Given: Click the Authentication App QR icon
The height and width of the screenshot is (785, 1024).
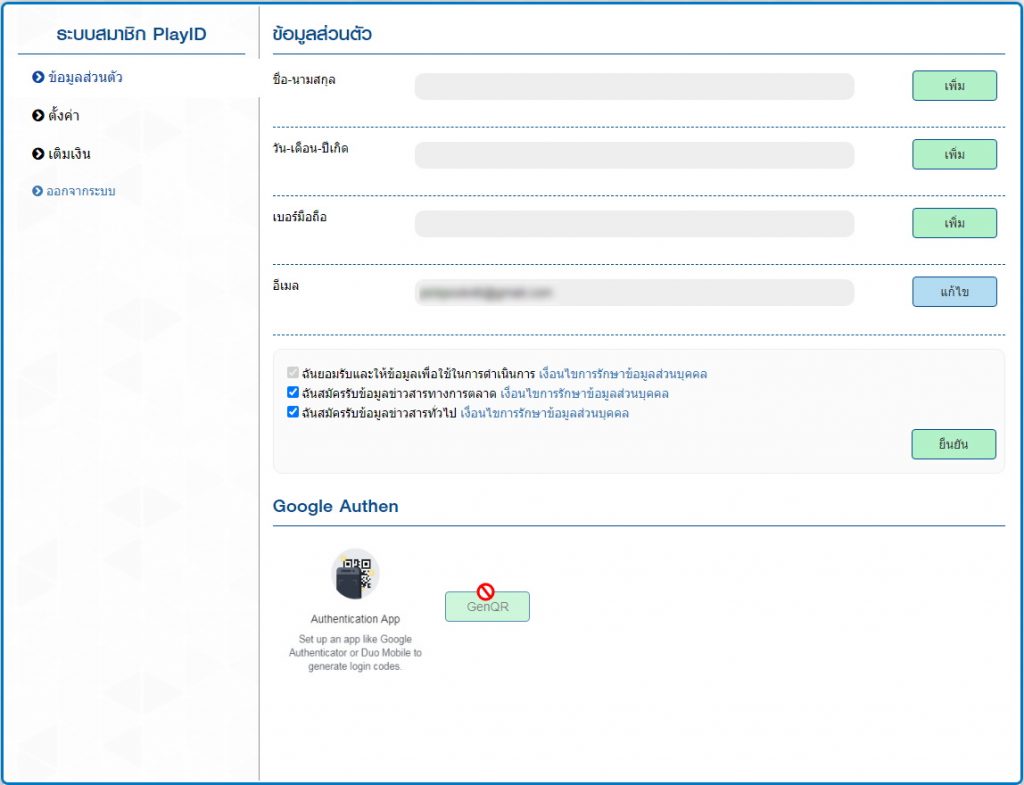Looking at the screenshot, I should (x=355, y=574).
